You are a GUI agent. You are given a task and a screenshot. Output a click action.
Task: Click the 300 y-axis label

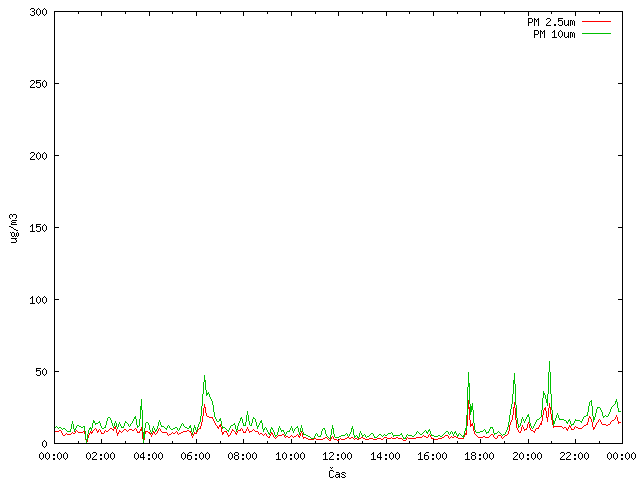click(38, 12)
